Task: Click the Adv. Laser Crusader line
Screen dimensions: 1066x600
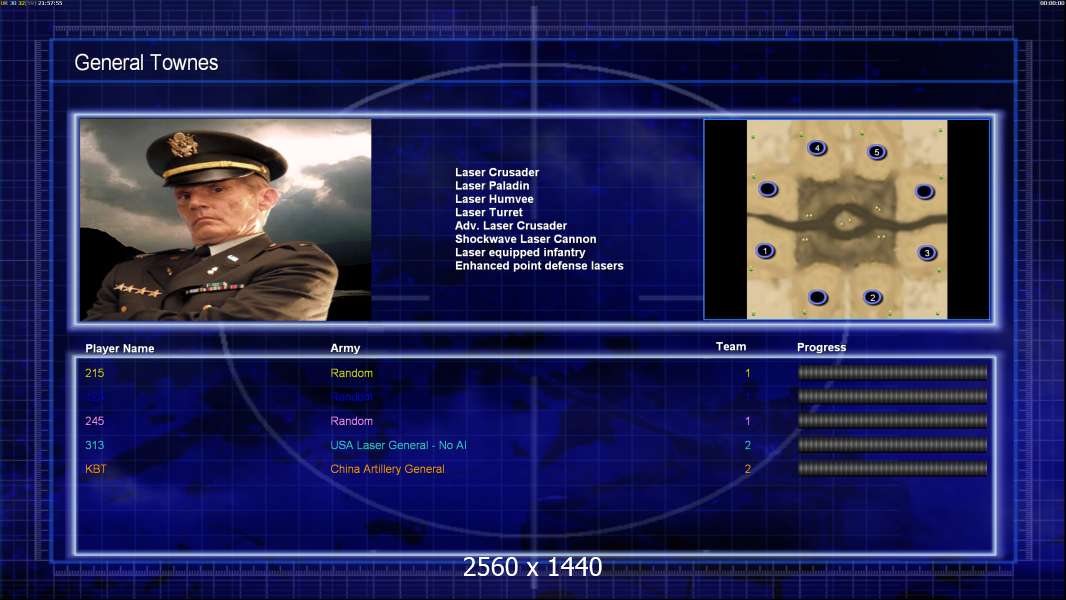Action: tap(511, 226)
